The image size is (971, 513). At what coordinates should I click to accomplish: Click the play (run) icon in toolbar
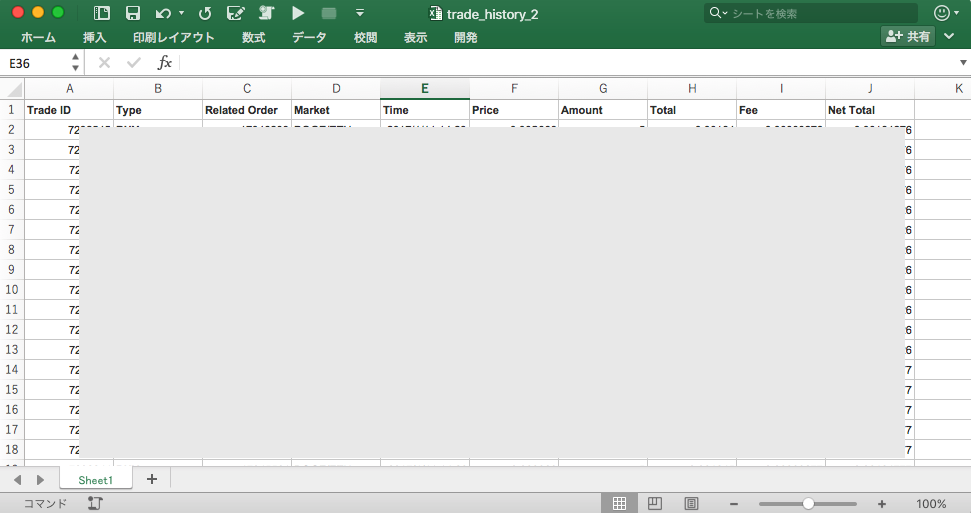(298, 13)
